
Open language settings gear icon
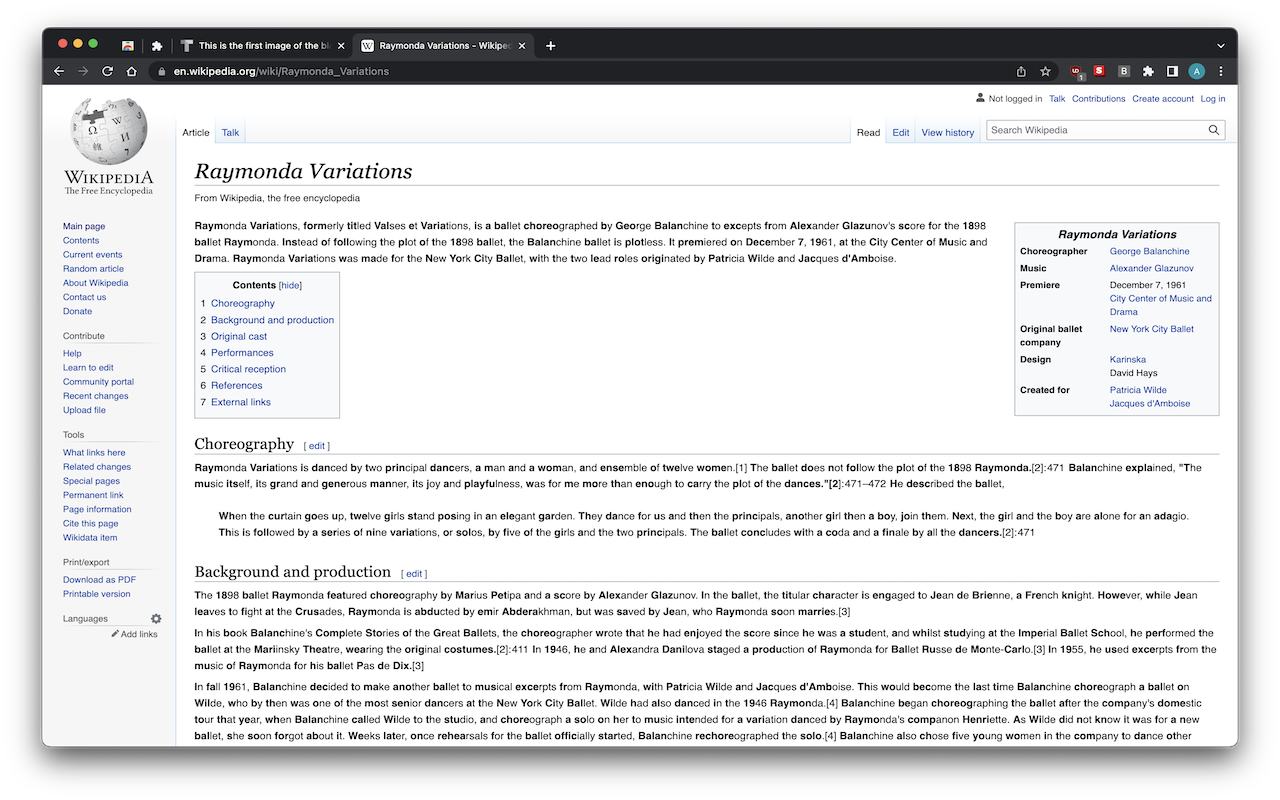(156, 619)
